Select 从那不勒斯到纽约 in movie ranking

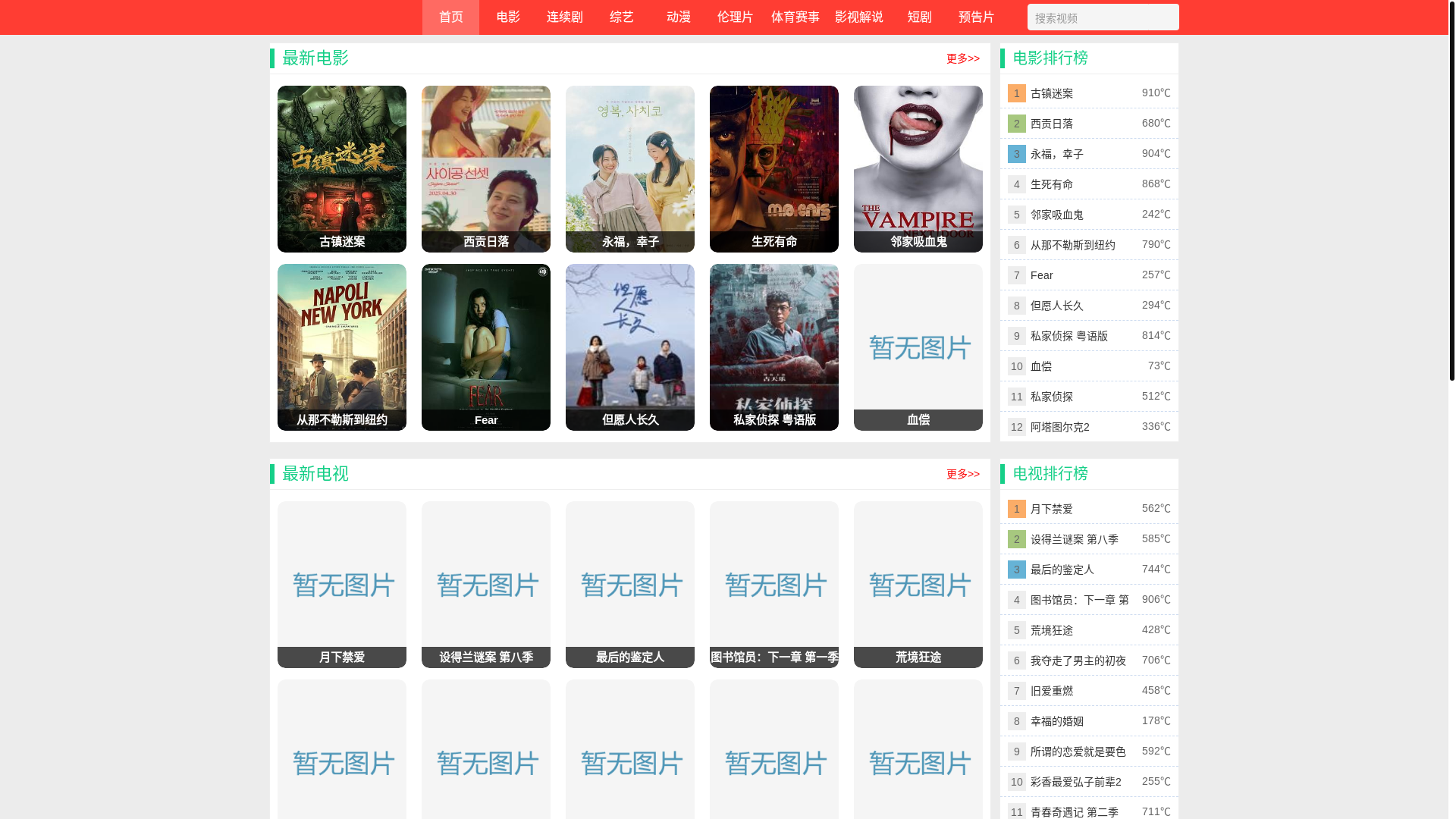tap(1072, 245)
